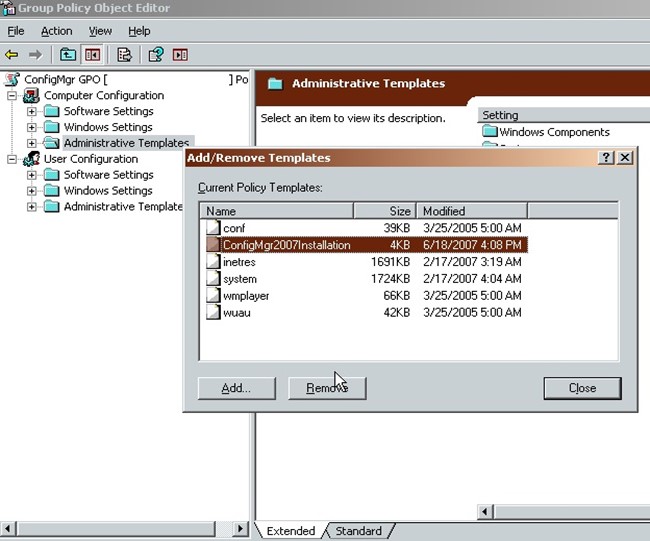Sort templates by the Size column header

384,211
